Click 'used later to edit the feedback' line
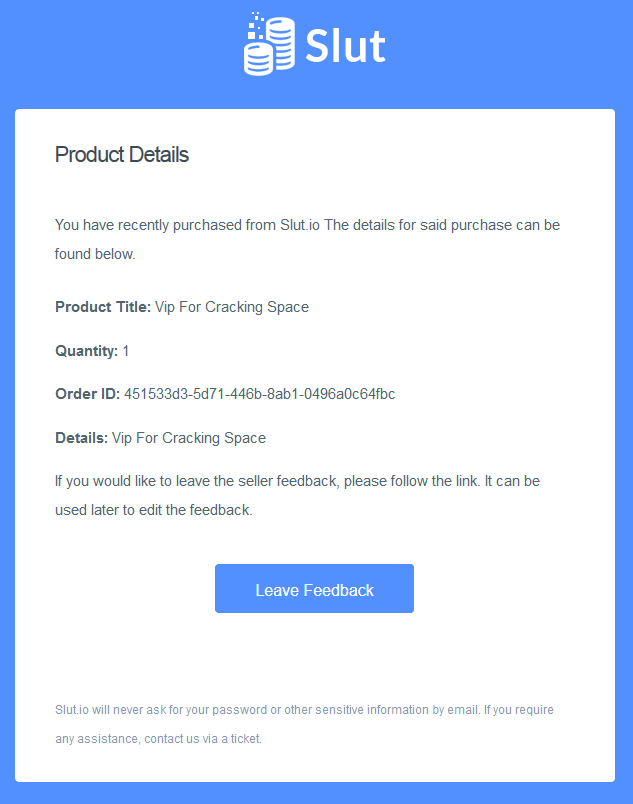Screen dimensions: 633x804 pyautogui.click(x=154, y=510)
